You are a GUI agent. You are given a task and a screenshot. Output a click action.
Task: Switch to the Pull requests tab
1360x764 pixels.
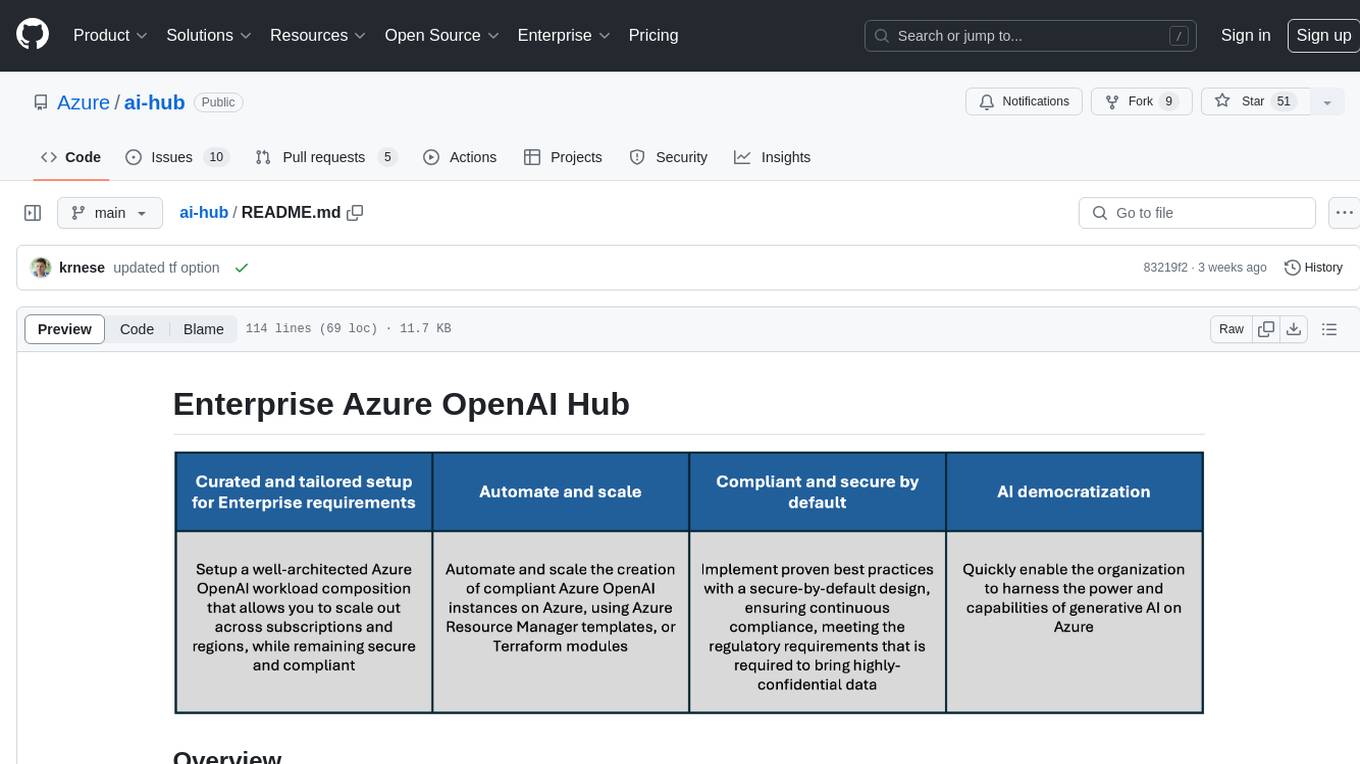[x=326, y=157]
